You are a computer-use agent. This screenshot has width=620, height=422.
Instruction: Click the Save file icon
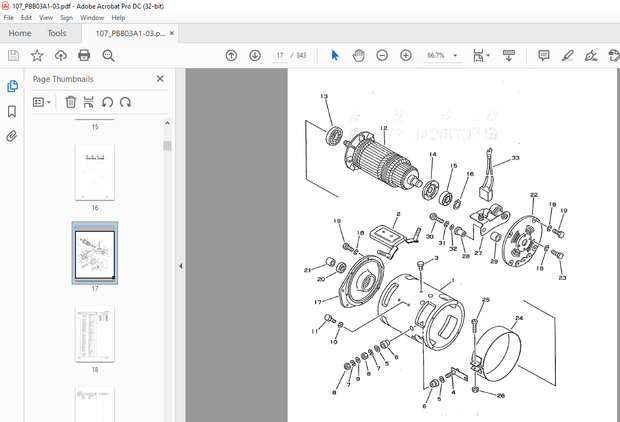[x=13, y=55]
